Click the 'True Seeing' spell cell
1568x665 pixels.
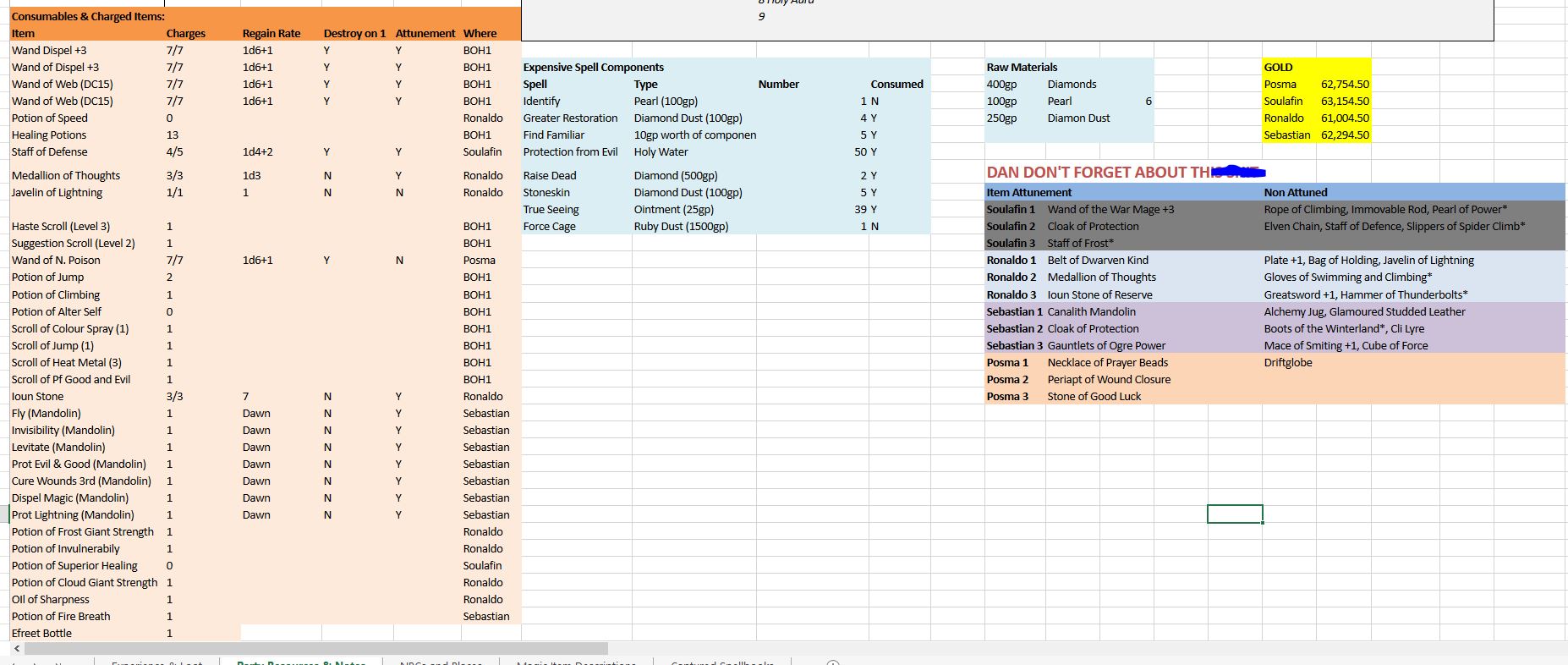[551, 209]
